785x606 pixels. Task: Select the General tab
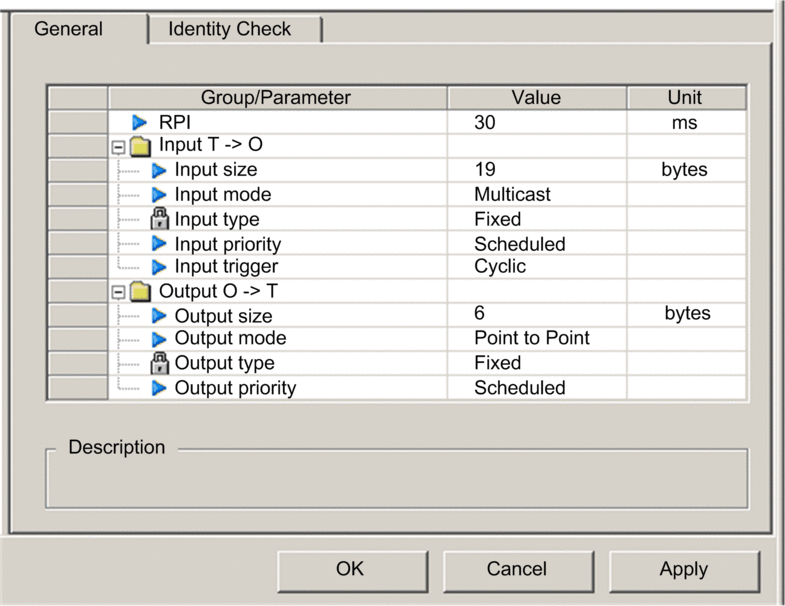(x=69, y=28)
